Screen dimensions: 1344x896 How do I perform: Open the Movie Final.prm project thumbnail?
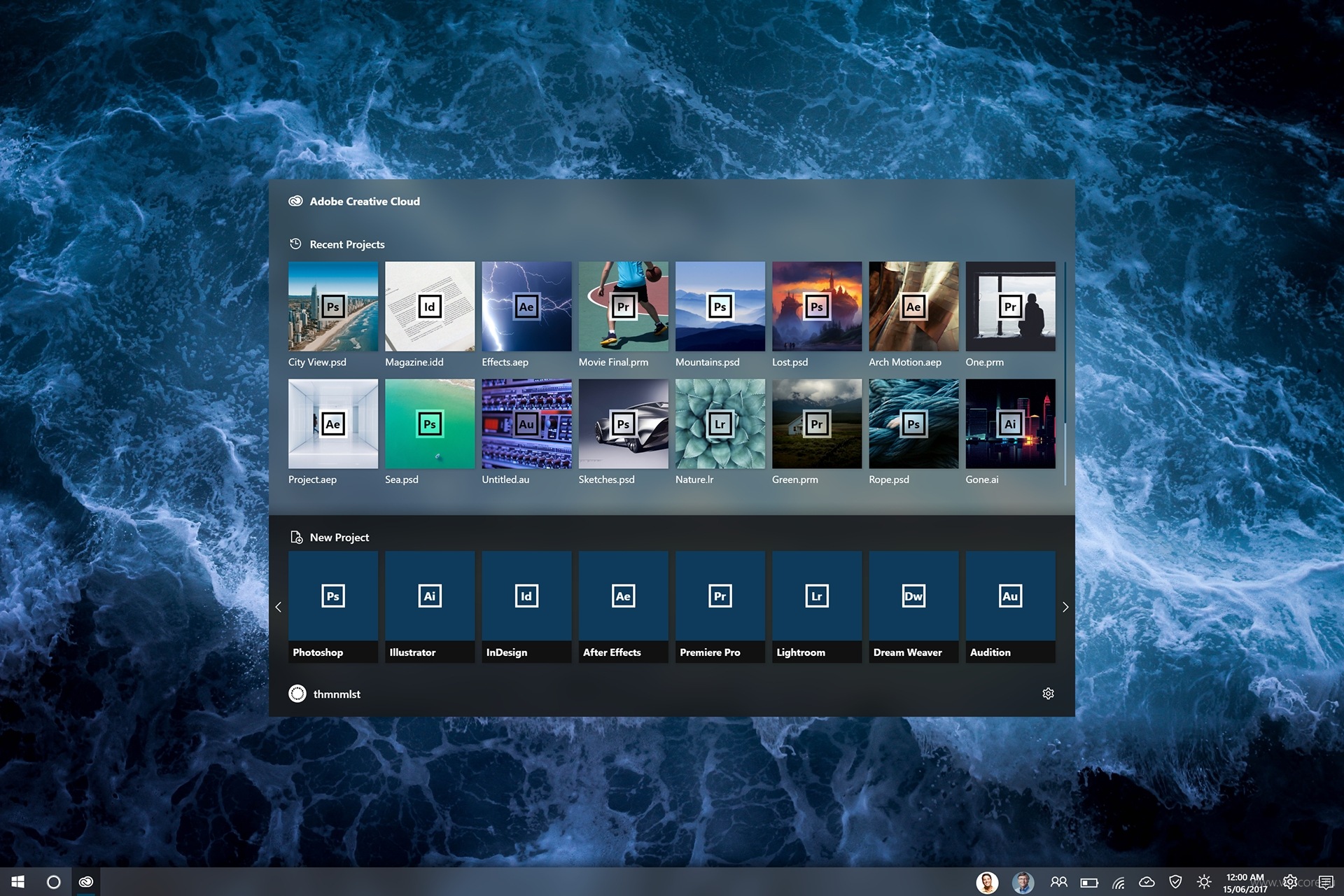pos(623,306)
